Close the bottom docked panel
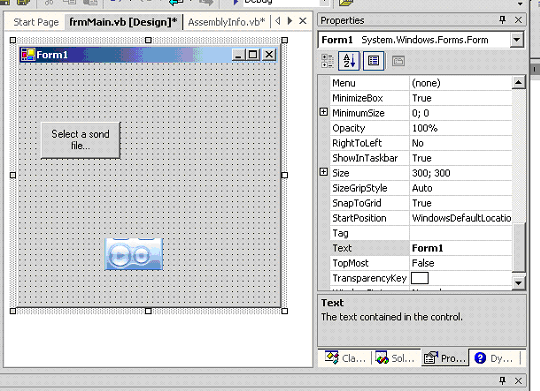 pos(518,381)
